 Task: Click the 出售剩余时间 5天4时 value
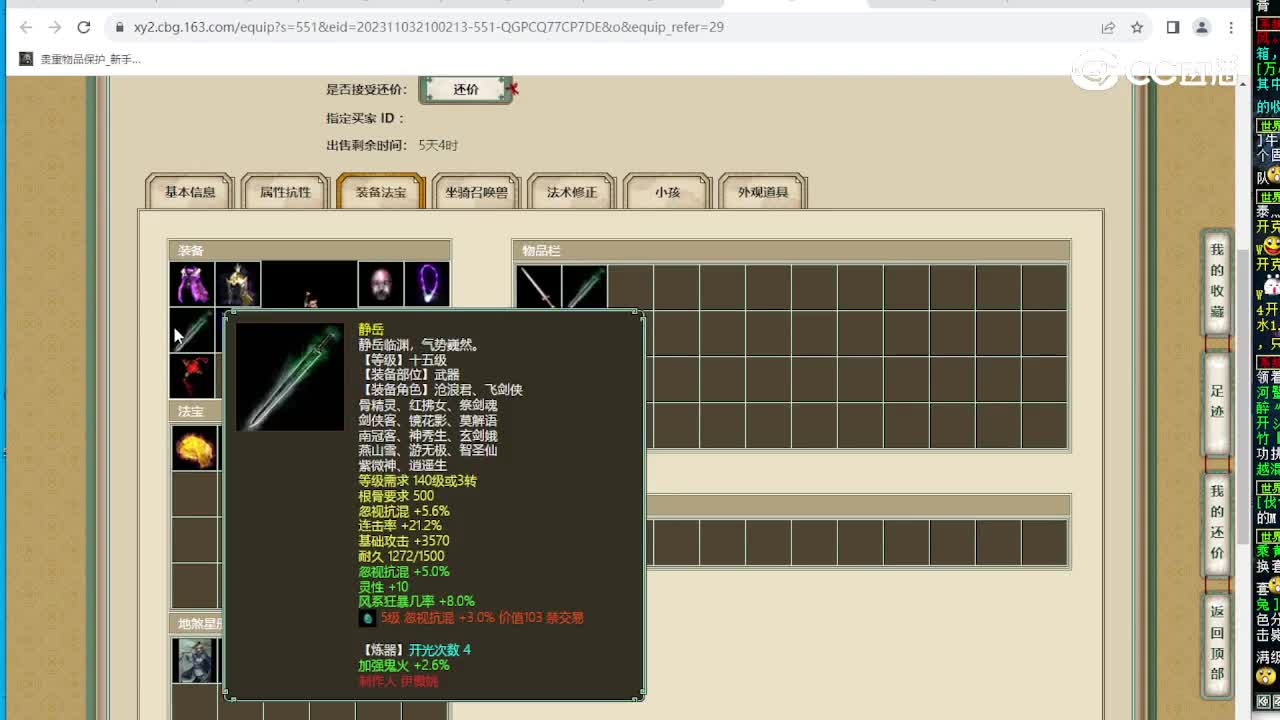tap(438, 146)
